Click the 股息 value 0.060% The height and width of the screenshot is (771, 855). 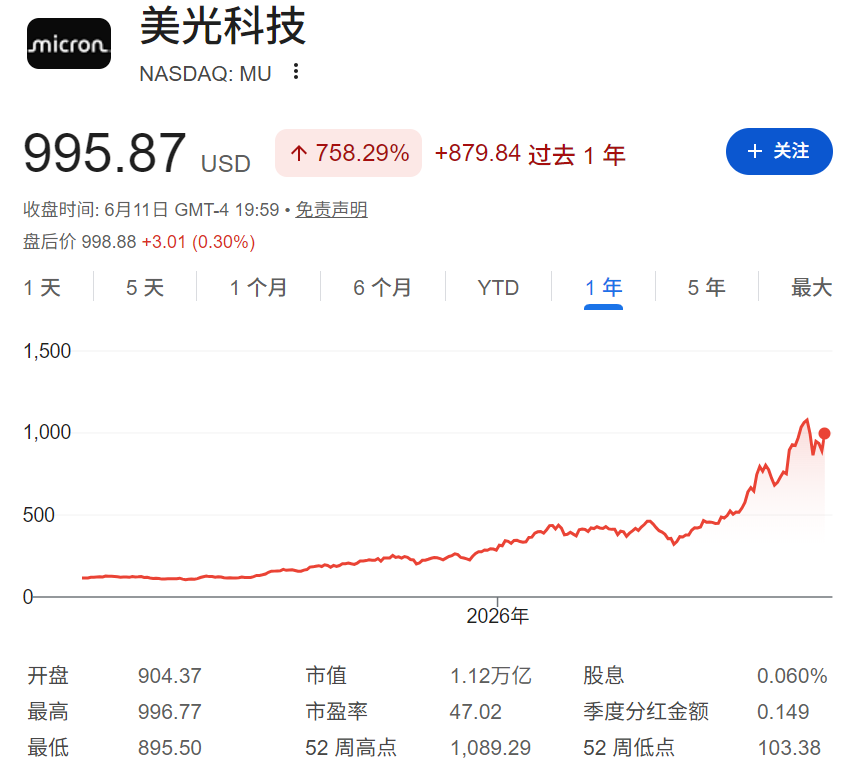coord(792,676)
